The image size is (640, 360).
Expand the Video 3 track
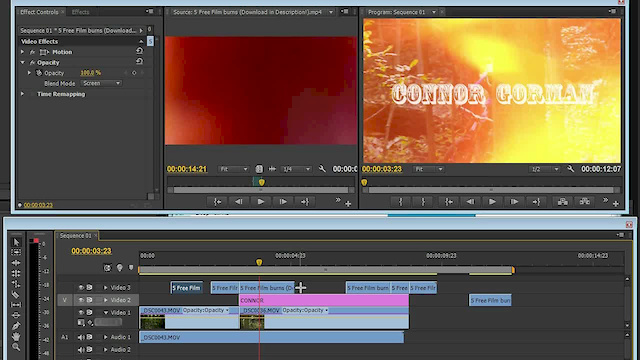105,288
